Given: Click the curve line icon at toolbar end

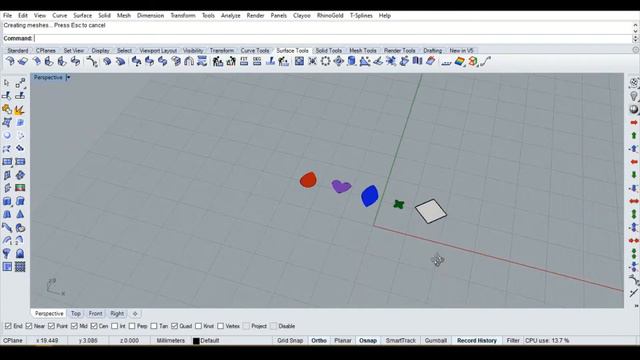Looking at the screenshot, I should (485, 62).
